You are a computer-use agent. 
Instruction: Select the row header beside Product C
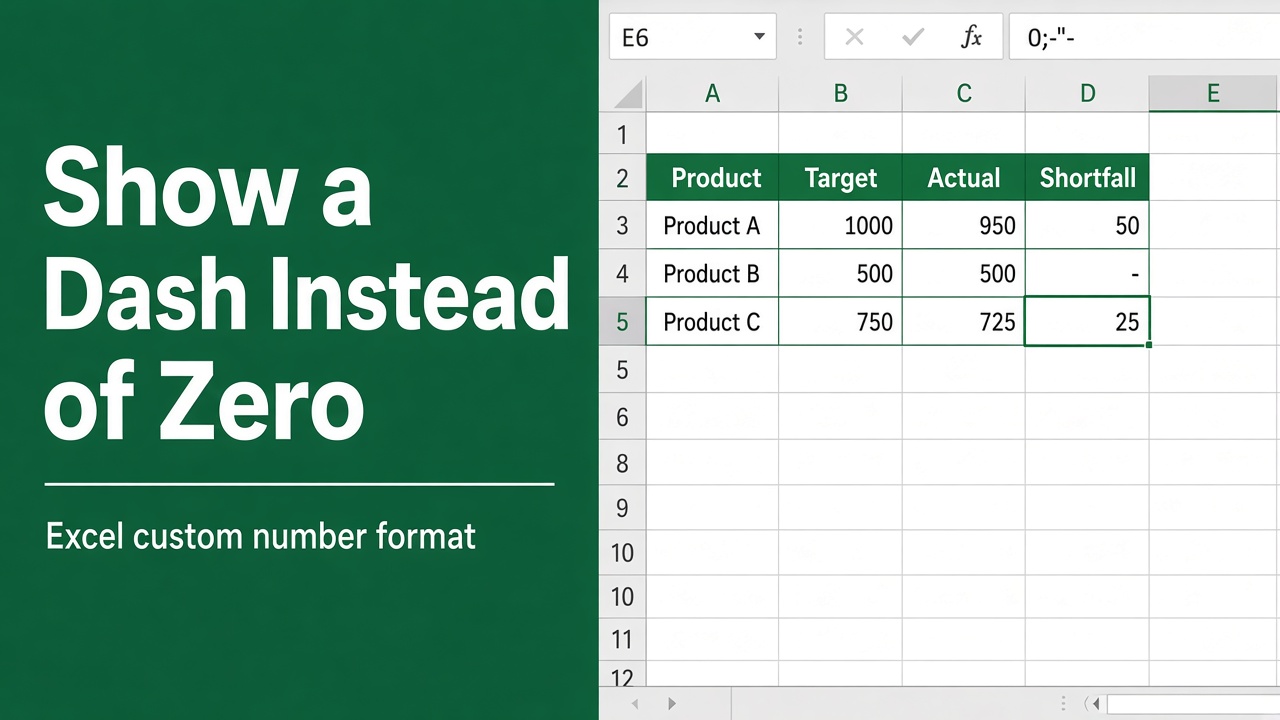click(x=623, y=322)
